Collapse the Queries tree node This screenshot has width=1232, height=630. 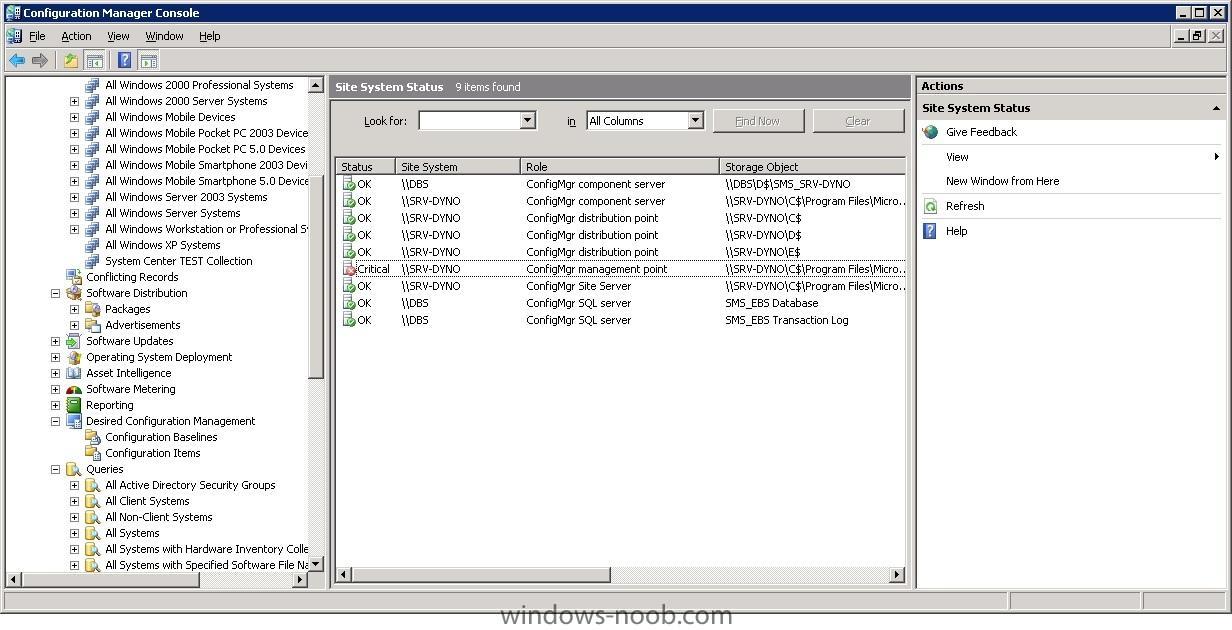[x=55, y=469]
